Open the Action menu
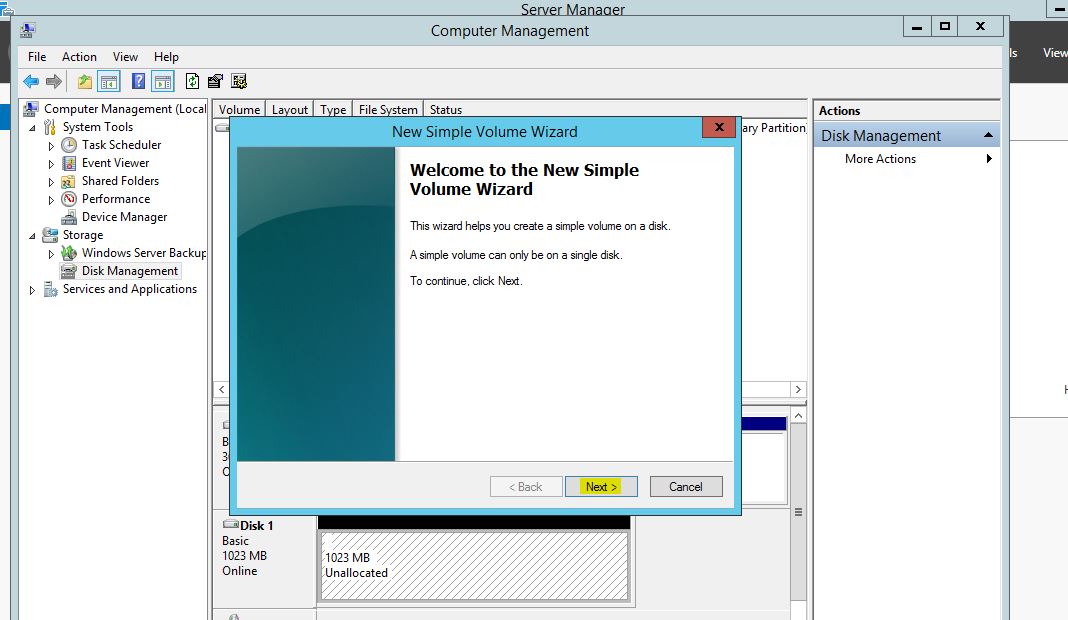 [x=79, y=57]
